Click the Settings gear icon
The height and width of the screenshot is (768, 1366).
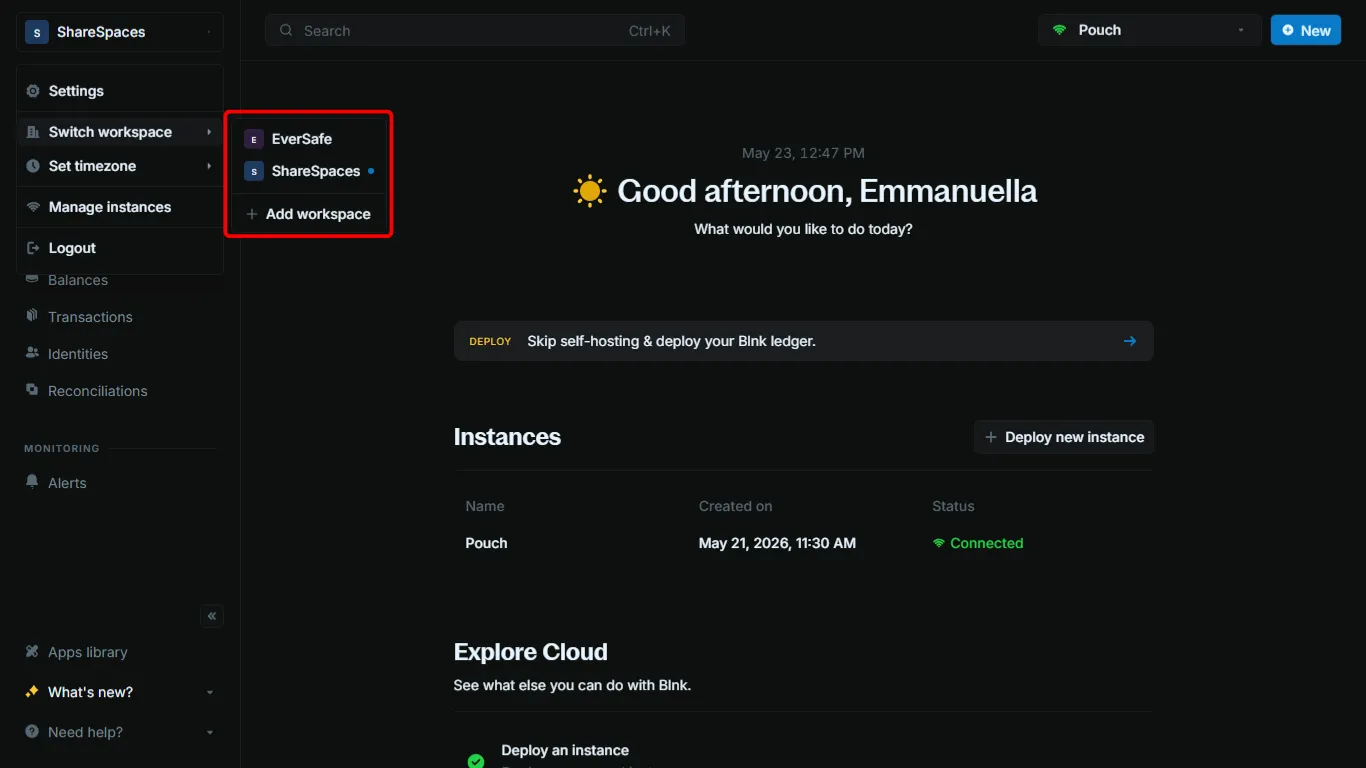[x=33, y=91]
